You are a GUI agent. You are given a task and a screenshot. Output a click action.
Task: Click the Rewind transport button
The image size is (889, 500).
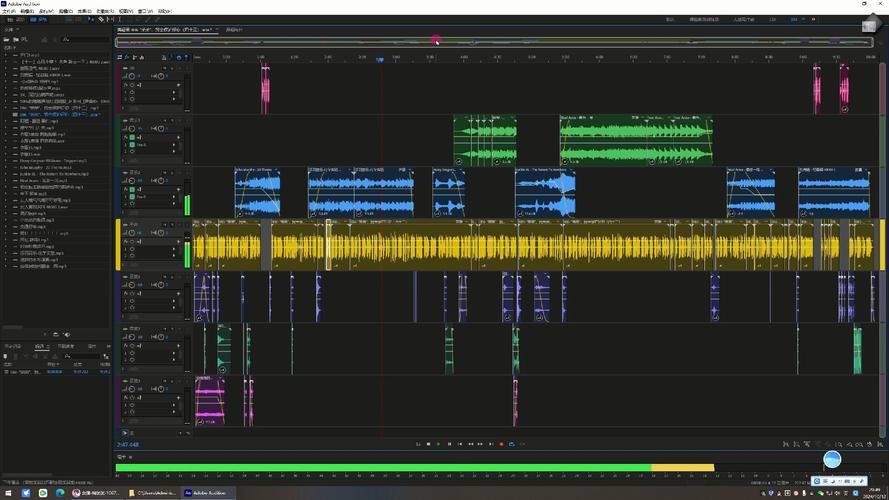tap(470, 444)
